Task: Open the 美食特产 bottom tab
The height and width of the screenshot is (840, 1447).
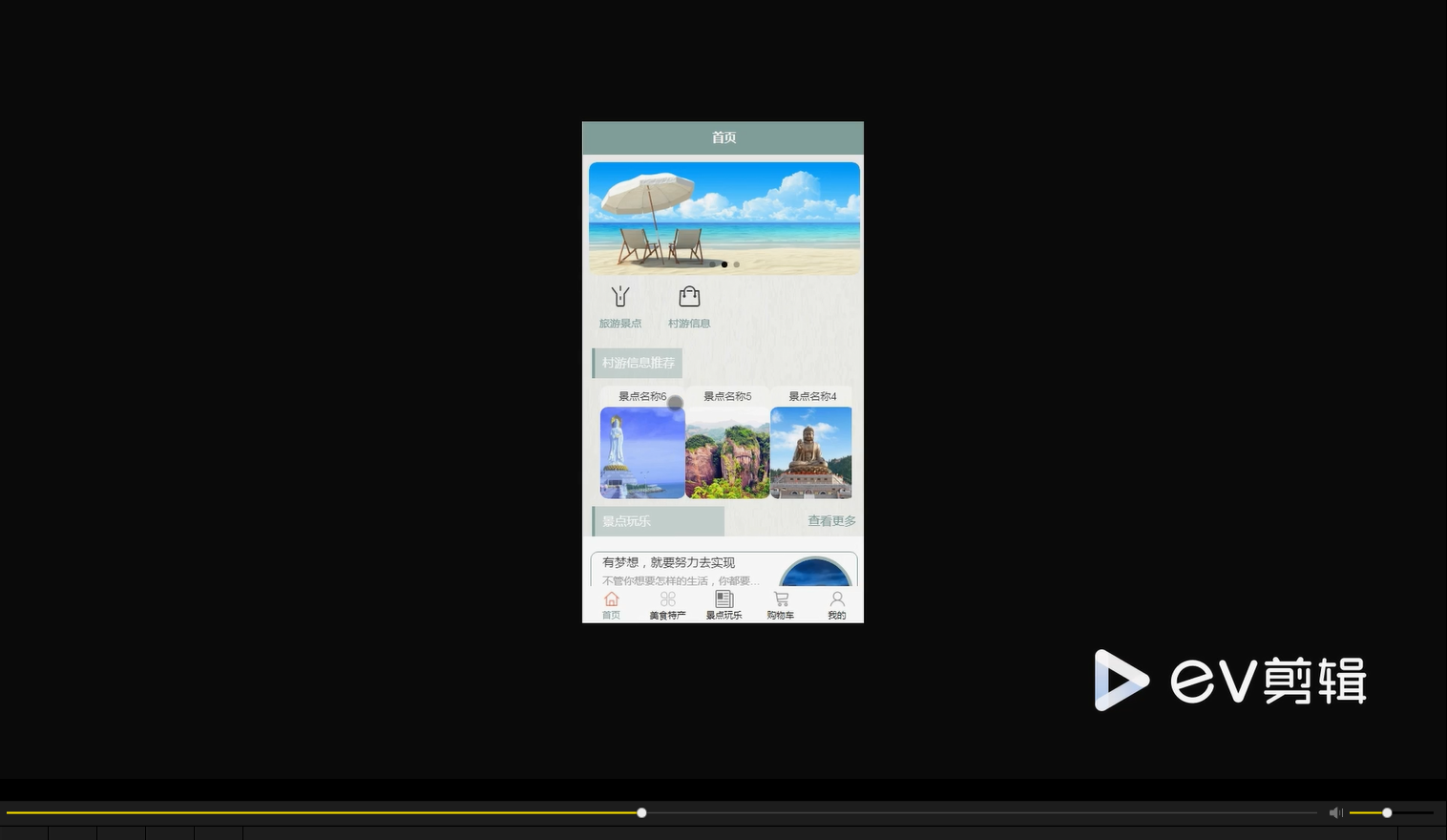Action: pyautogui.click(x=667, y=605)
